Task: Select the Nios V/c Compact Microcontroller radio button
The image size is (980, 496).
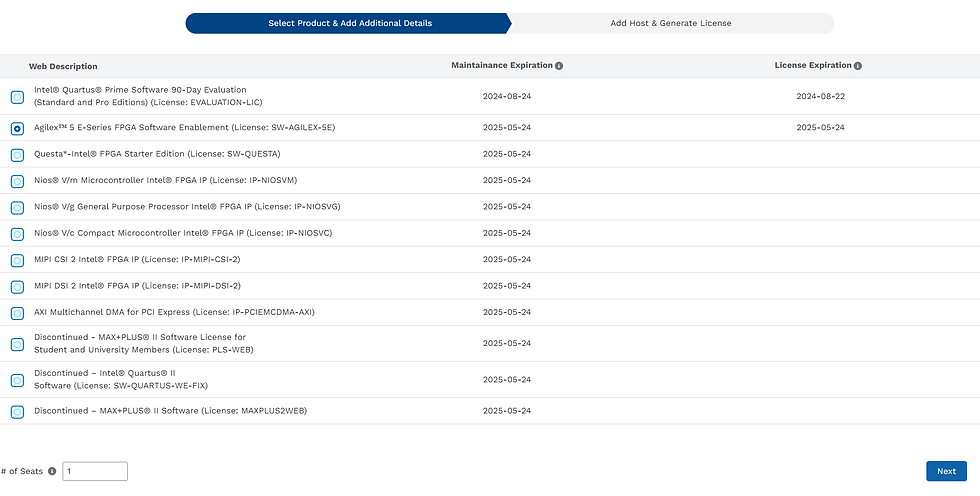Action: pyautogui.click(x=18, y=234)
